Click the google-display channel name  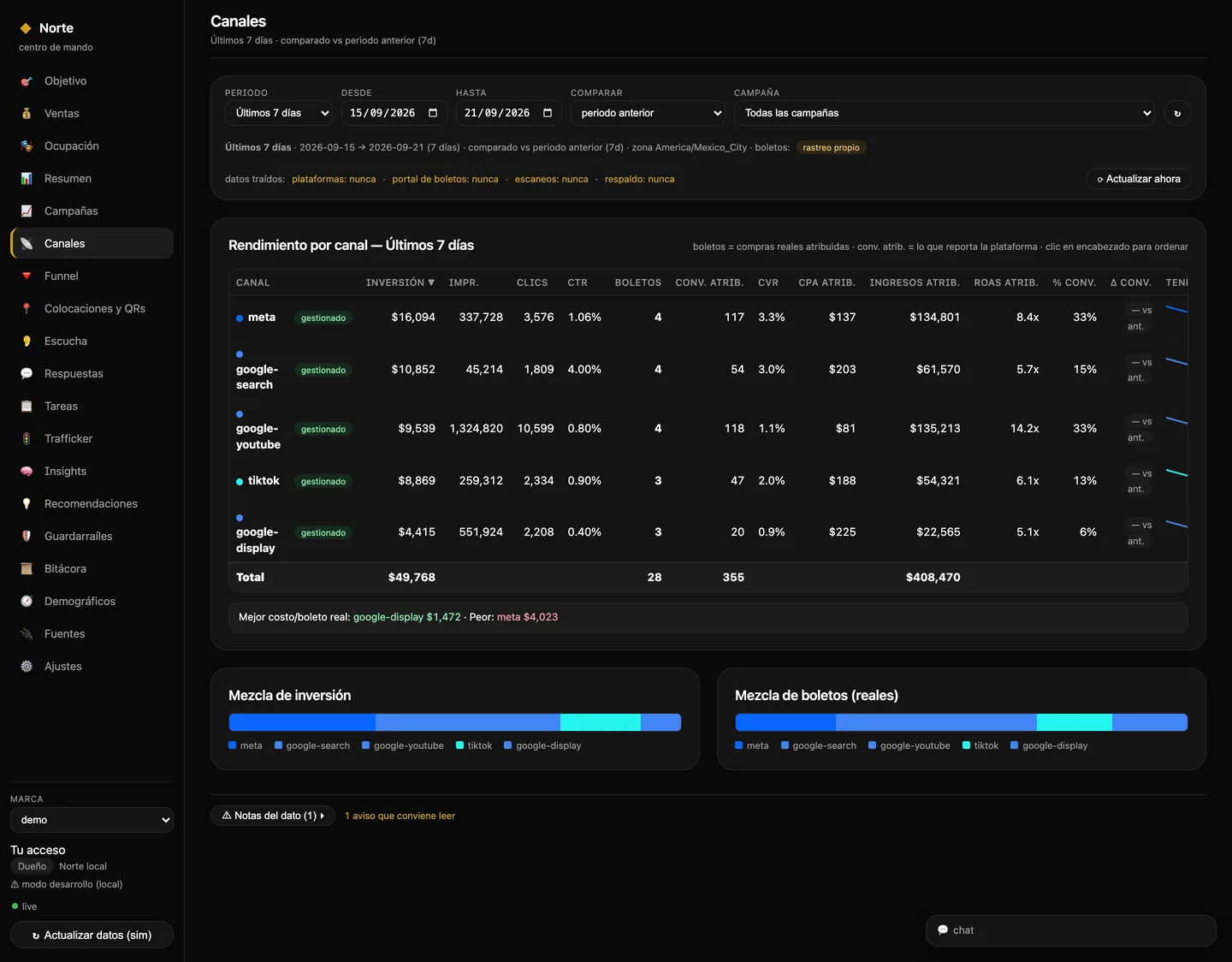tap(257, 540)
